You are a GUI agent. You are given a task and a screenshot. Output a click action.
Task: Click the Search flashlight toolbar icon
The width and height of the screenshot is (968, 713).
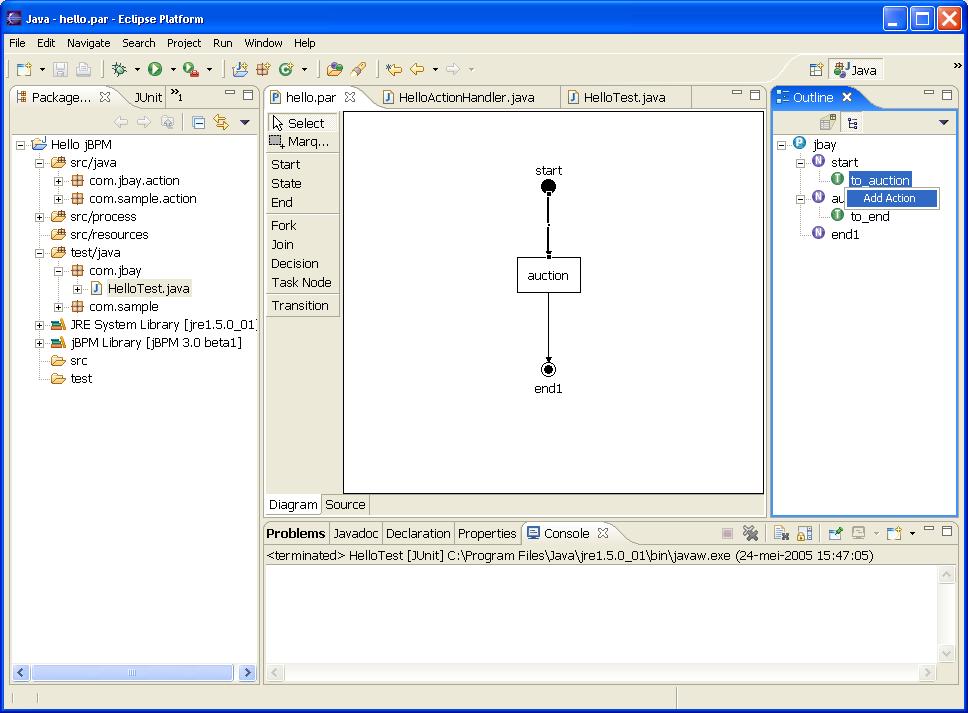pos(358,69)
